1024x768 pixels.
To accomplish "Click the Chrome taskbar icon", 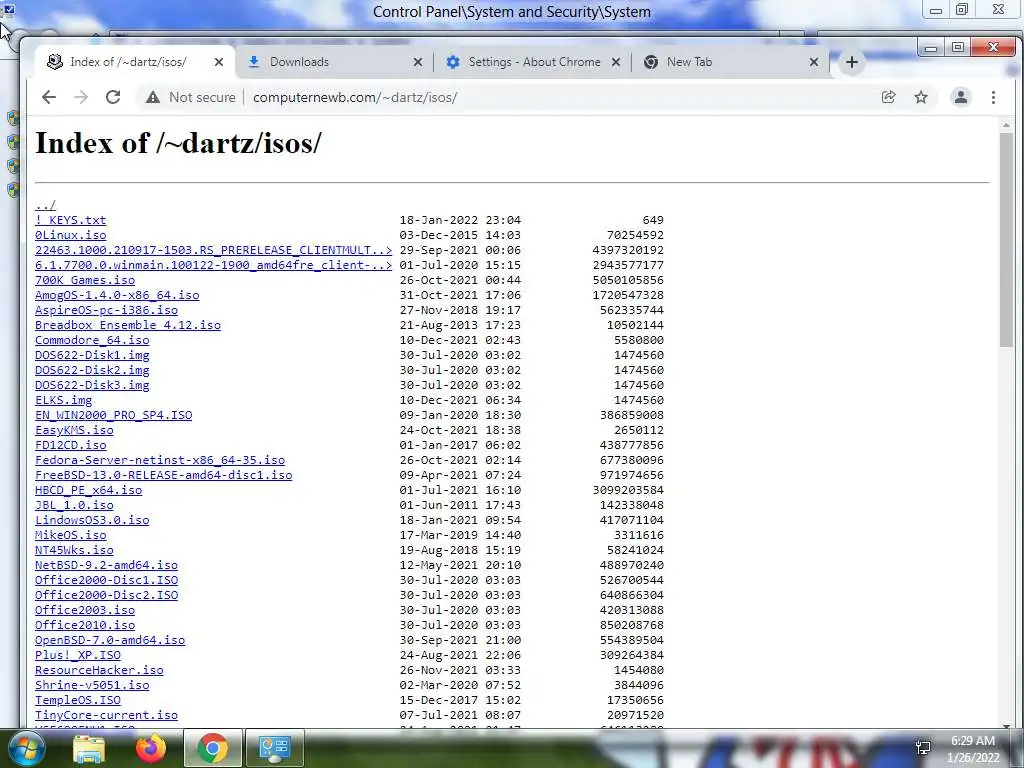I will (213, 748).
